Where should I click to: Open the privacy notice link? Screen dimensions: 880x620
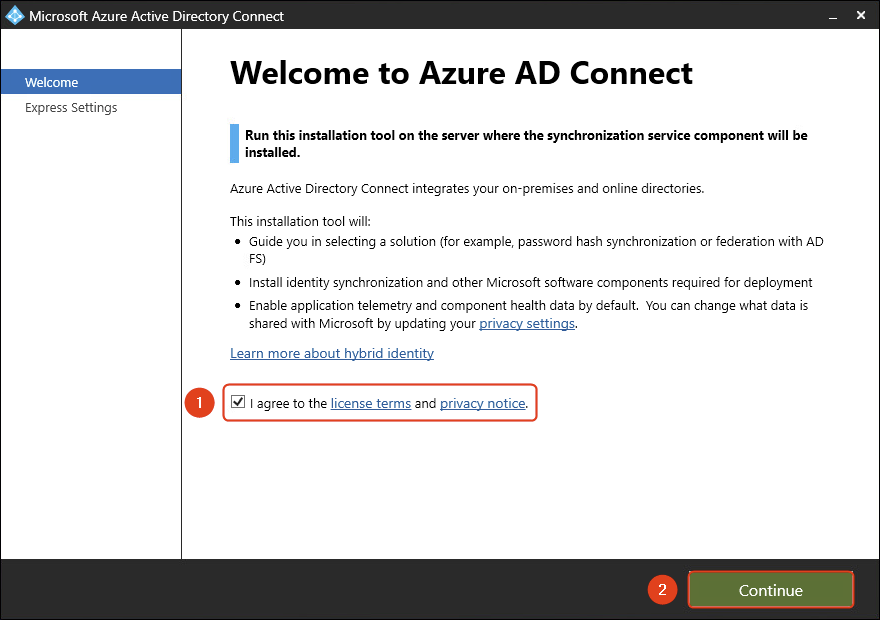click(x=482, y=403)
